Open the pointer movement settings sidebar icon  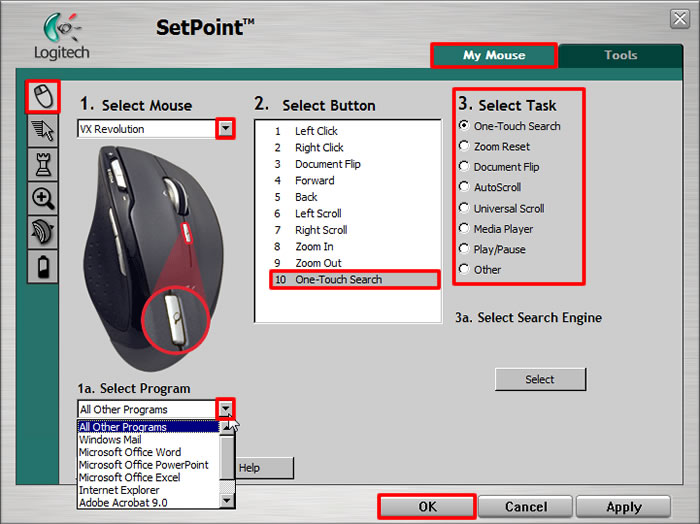pyautogui.click(x=43, y=131)
